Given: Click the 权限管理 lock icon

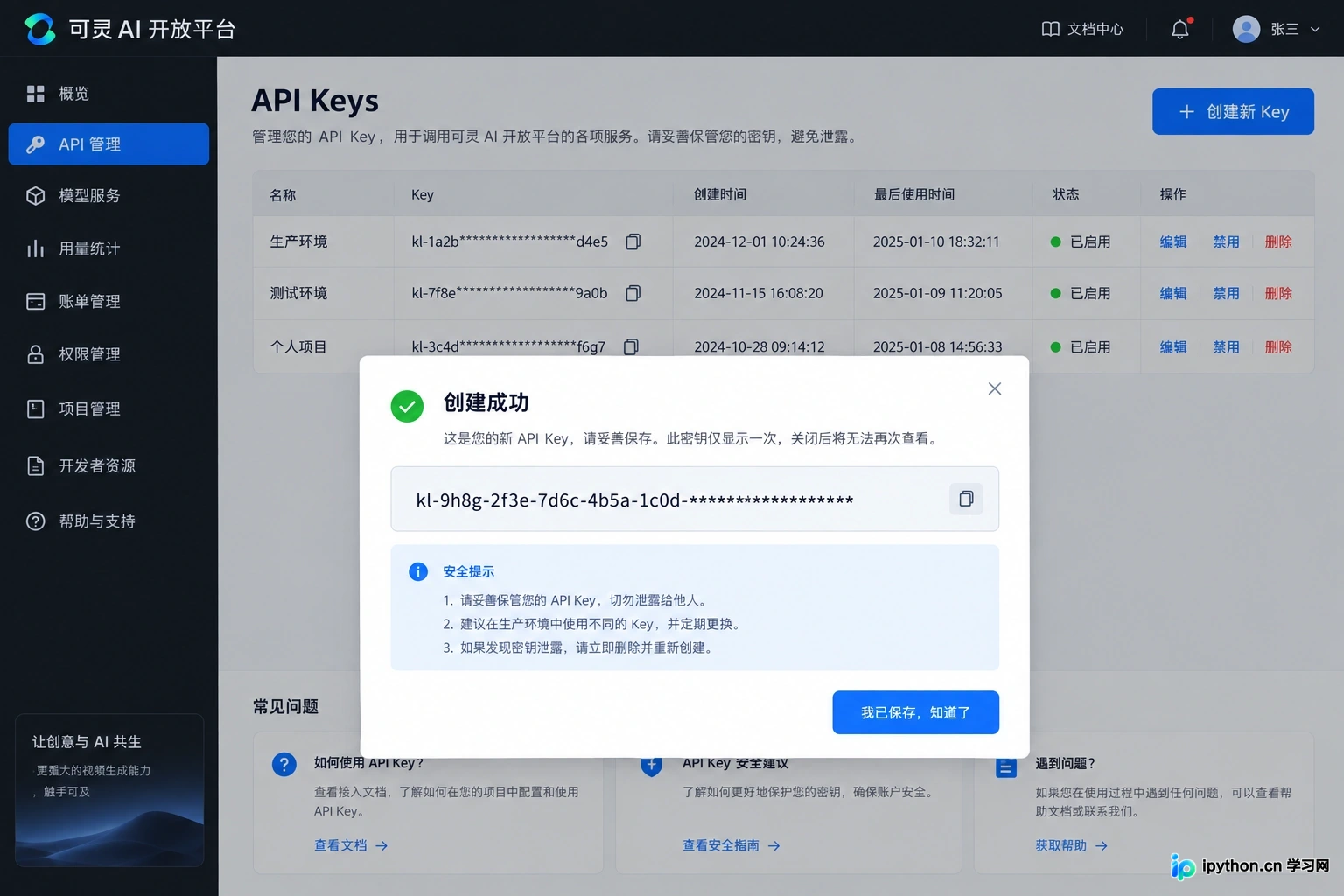Looking at the screenshot, I should tap(36, 354).
